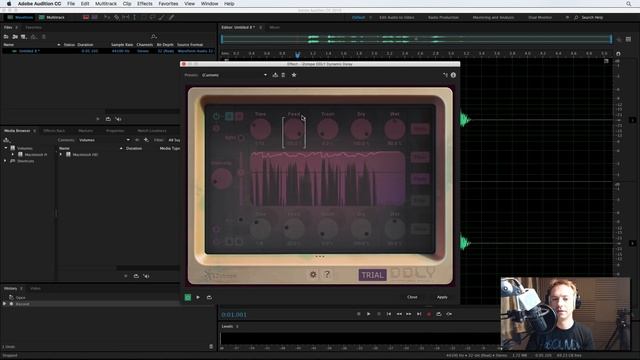The height and width of the screenshot is (360, 640).
Task: Click the TRIAL badge in plugin
Action: point(372,275)
